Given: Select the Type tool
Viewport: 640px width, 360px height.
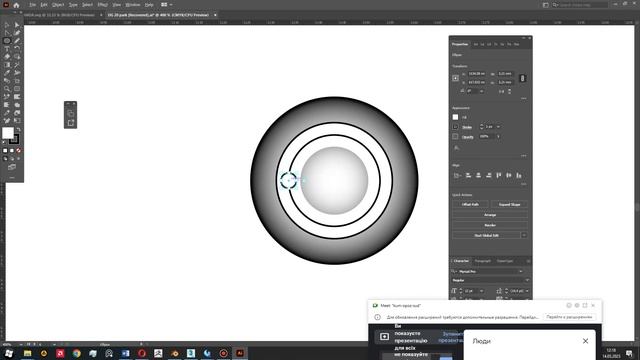Looking at the screenshot, I should tap(7, 49).
